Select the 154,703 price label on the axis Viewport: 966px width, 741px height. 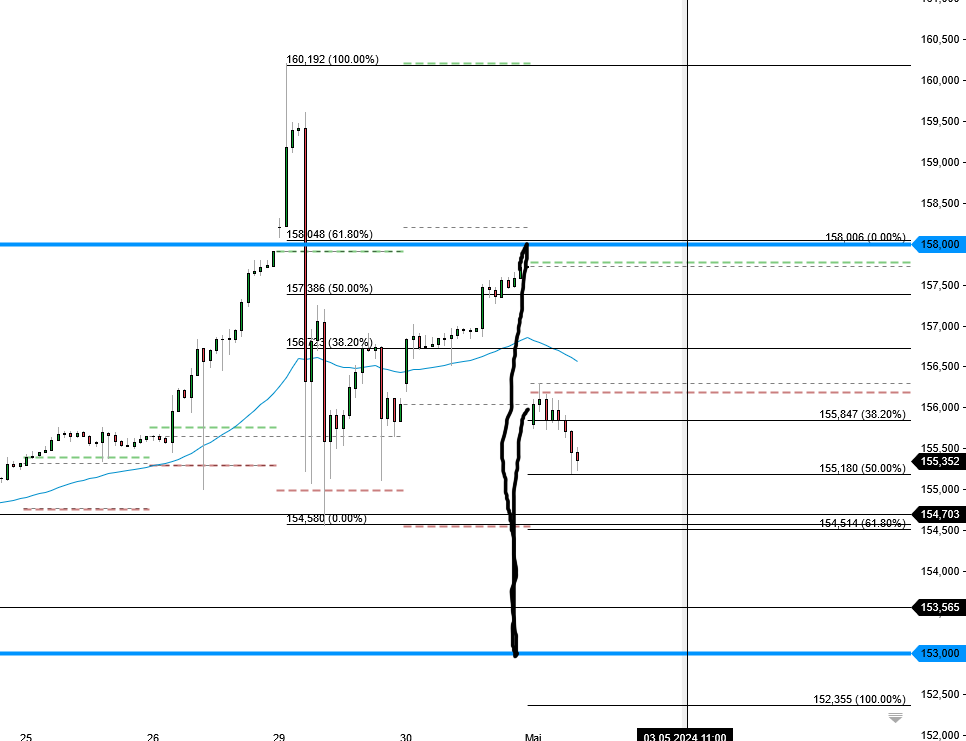coord(938,515)
